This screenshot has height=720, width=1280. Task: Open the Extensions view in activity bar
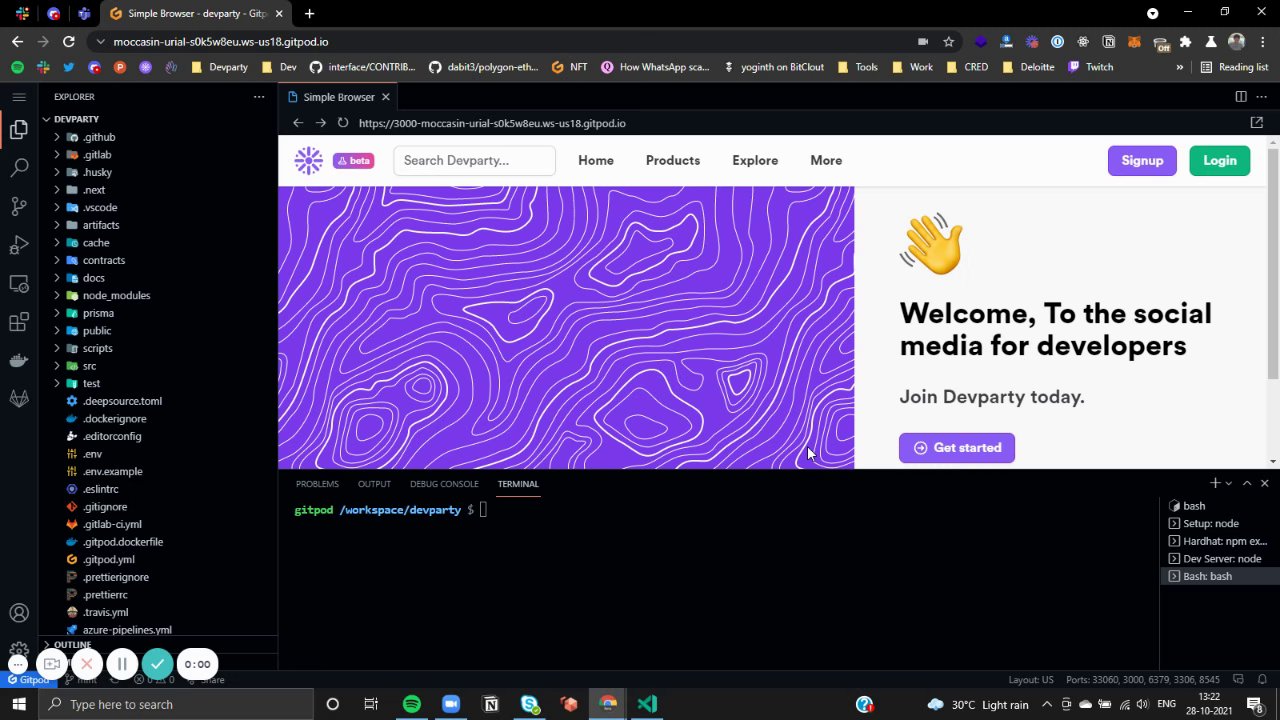(19, 322)
